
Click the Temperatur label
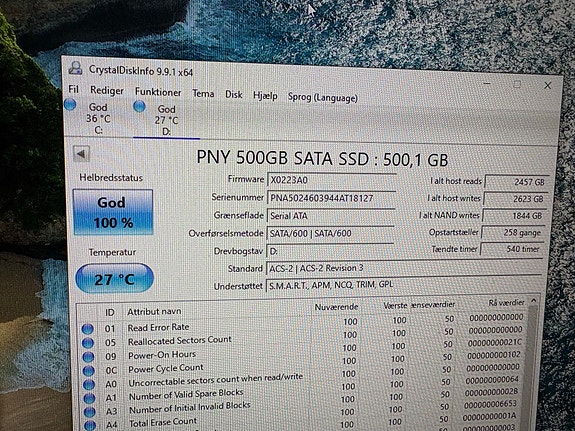pos(112,252)
